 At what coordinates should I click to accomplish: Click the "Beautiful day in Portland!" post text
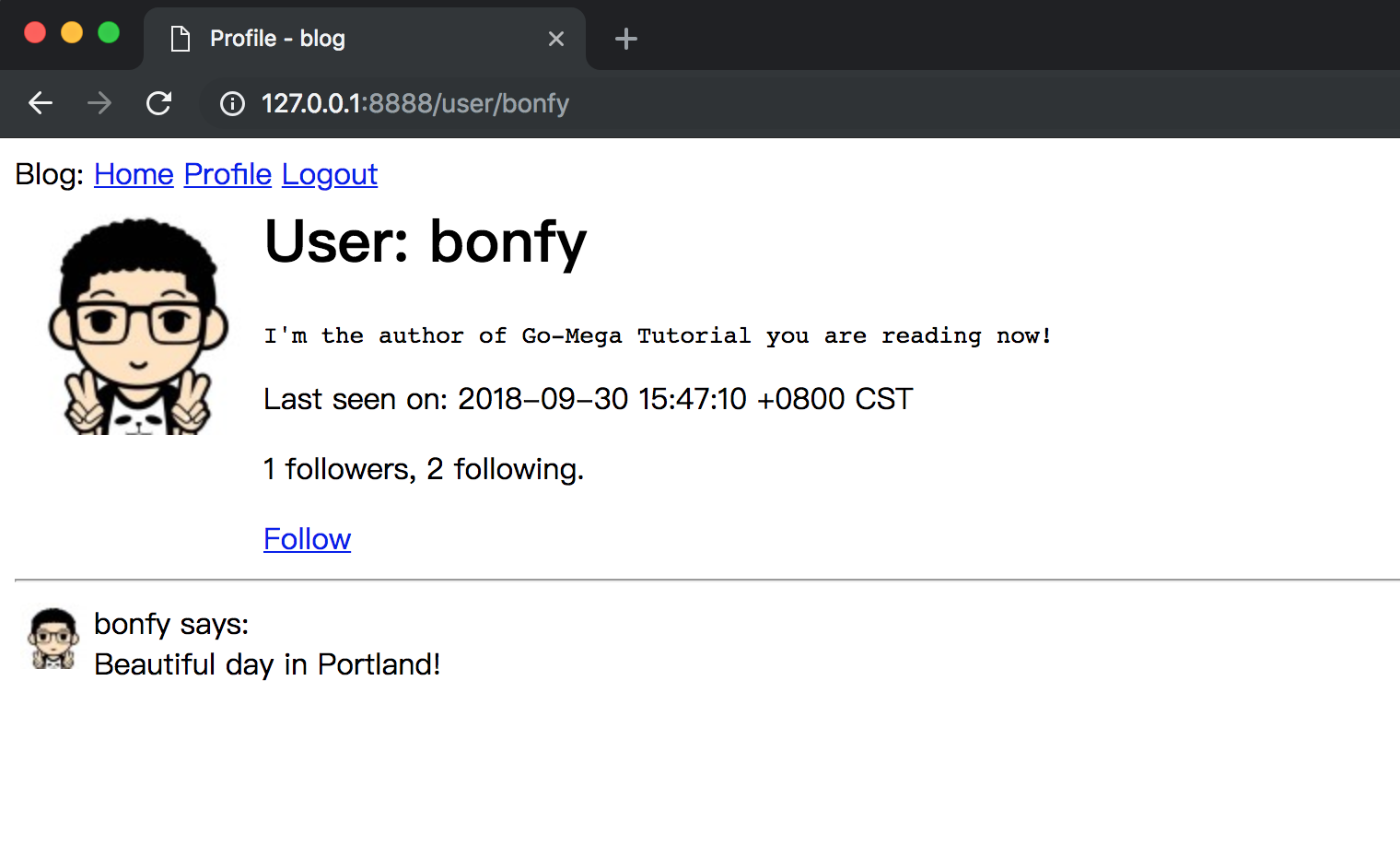coord(267,664)
